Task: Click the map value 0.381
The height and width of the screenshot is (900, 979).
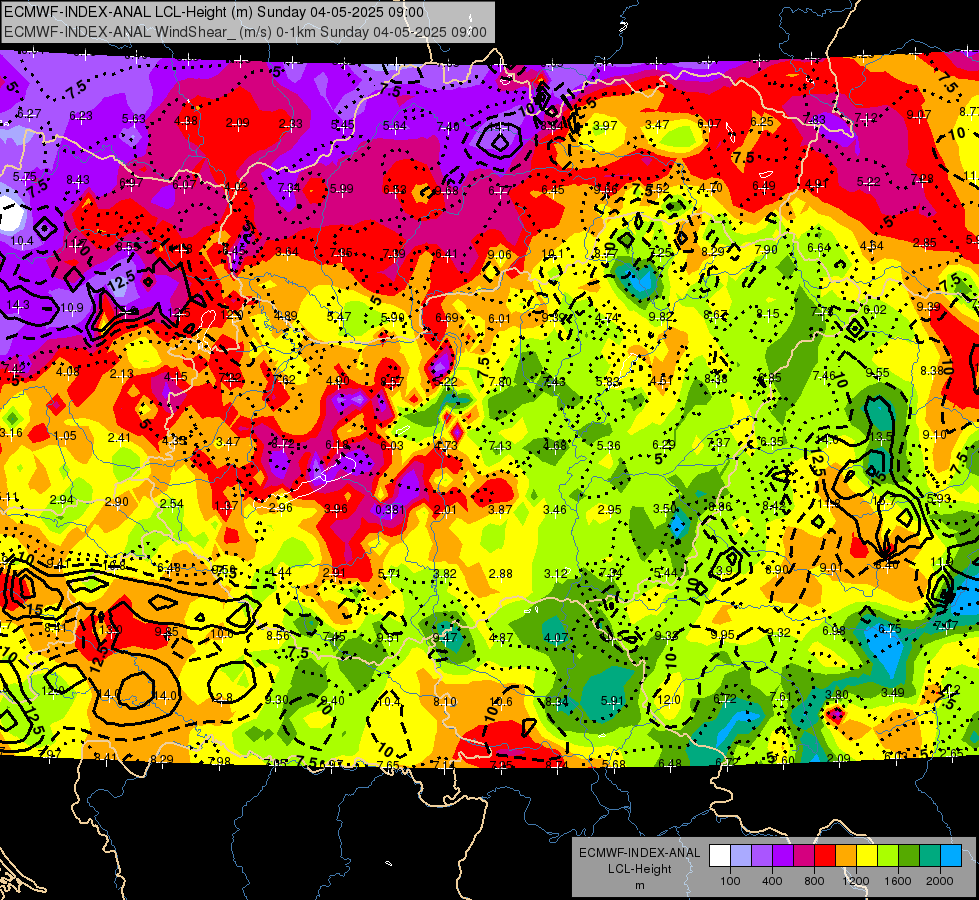Action: click(390, 509)
